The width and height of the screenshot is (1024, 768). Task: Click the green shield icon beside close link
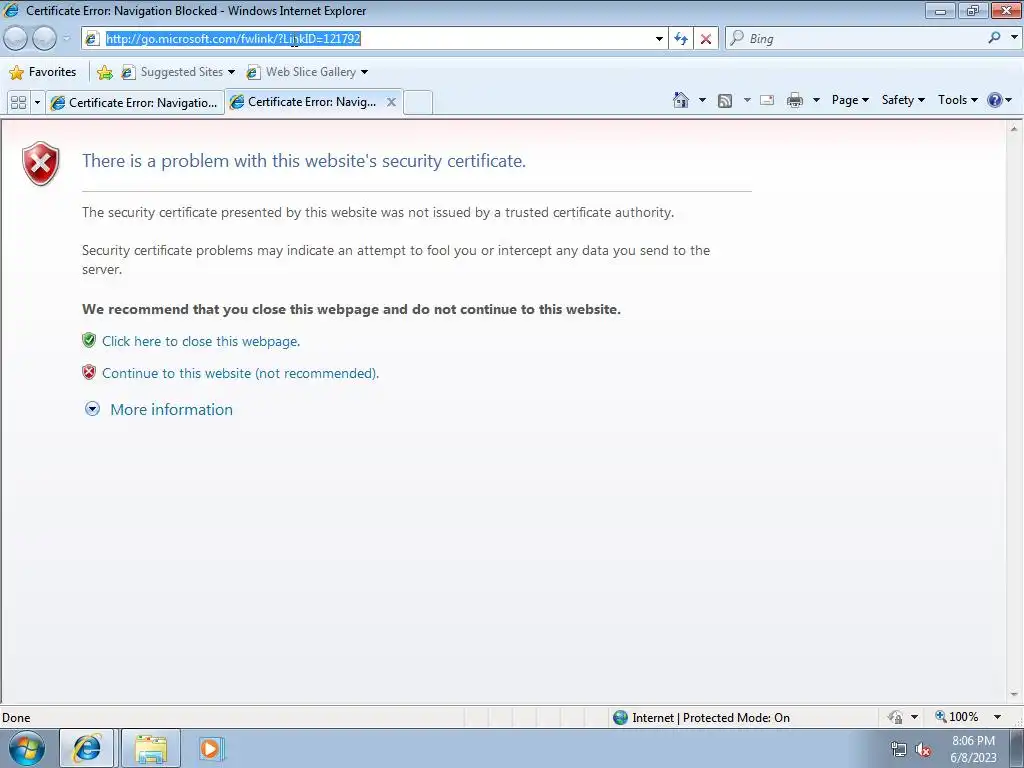click(x=89, y=340)
